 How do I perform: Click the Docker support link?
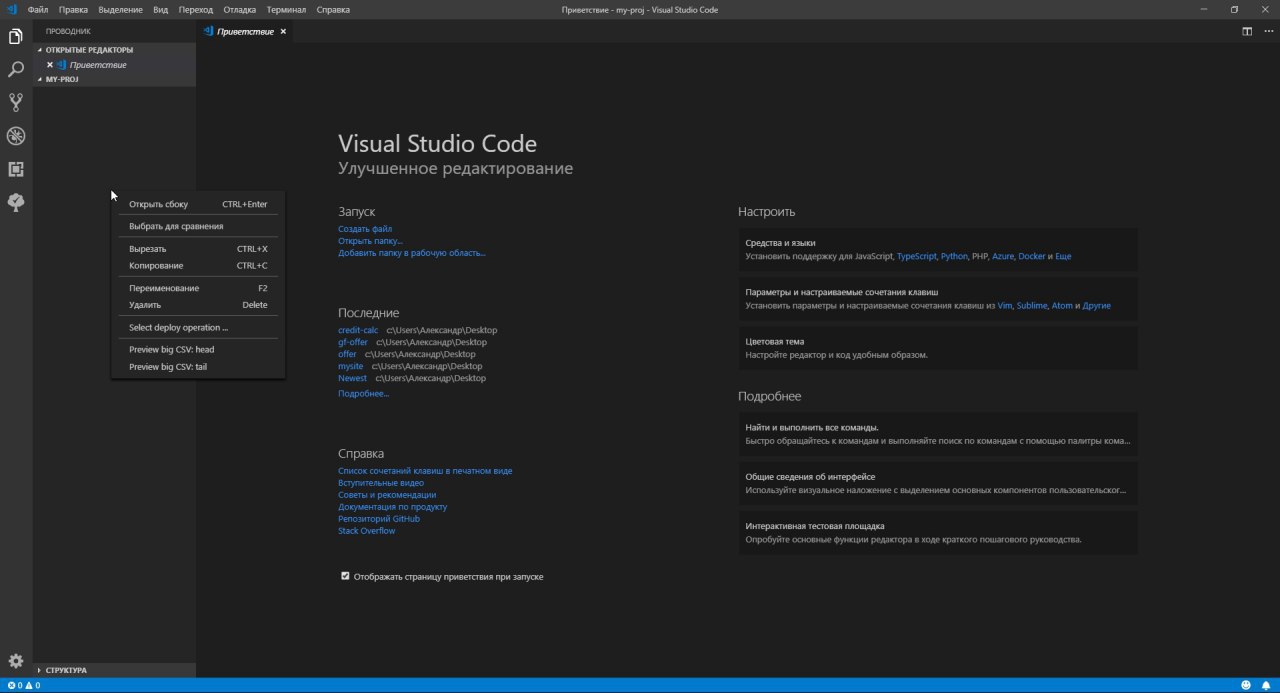[1031, 256]
